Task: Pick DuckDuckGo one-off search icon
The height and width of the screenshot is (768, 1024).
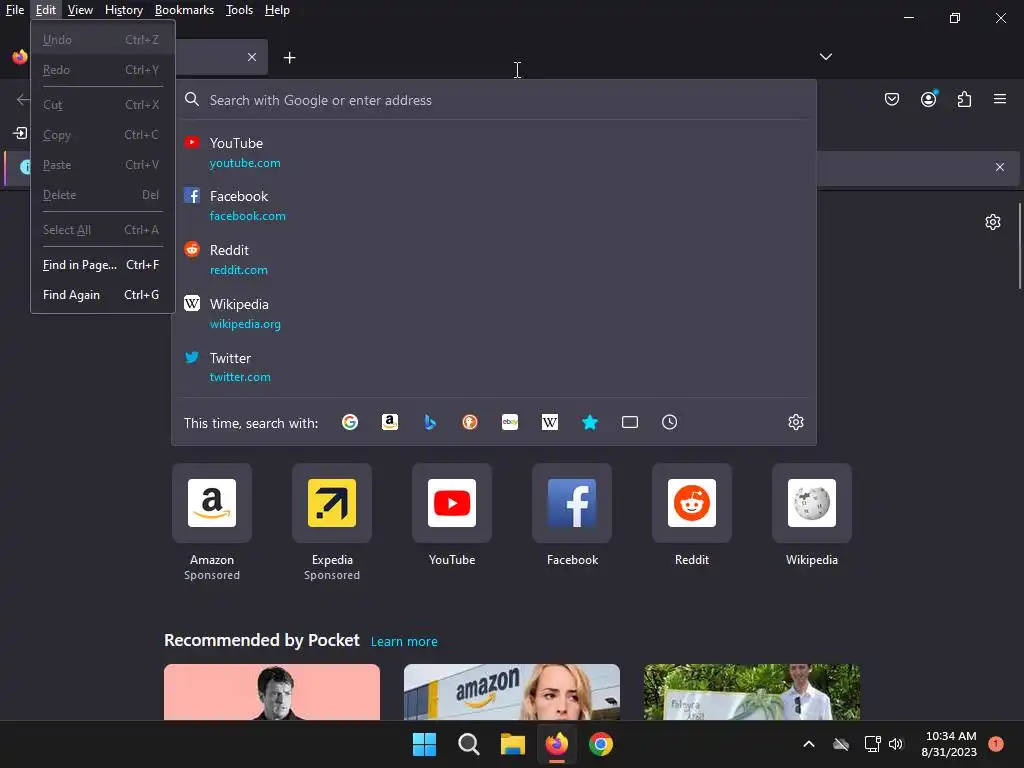Action: tap(470, 423)
